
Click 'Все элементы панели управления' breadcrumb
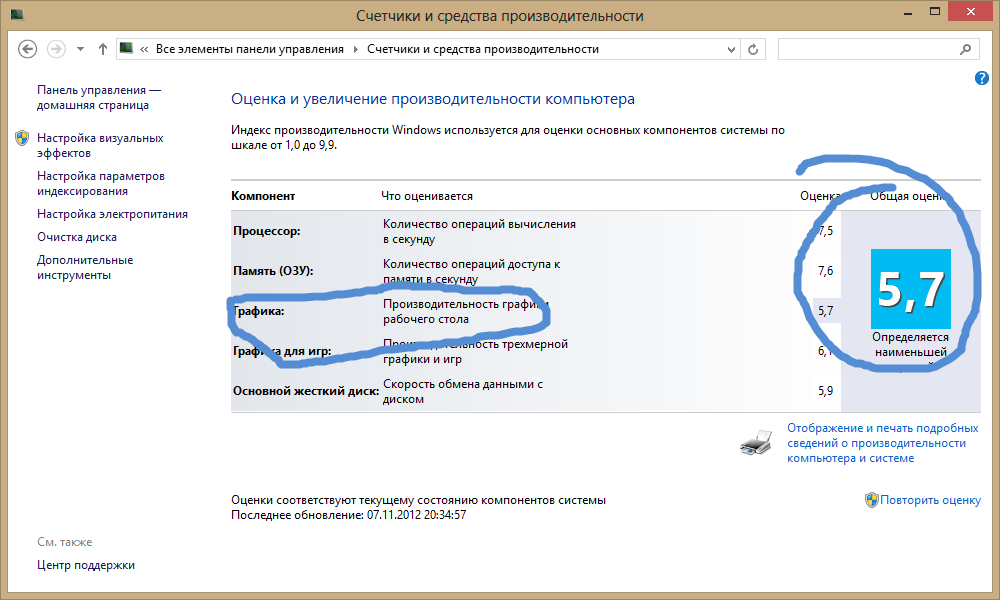[249, 49]
